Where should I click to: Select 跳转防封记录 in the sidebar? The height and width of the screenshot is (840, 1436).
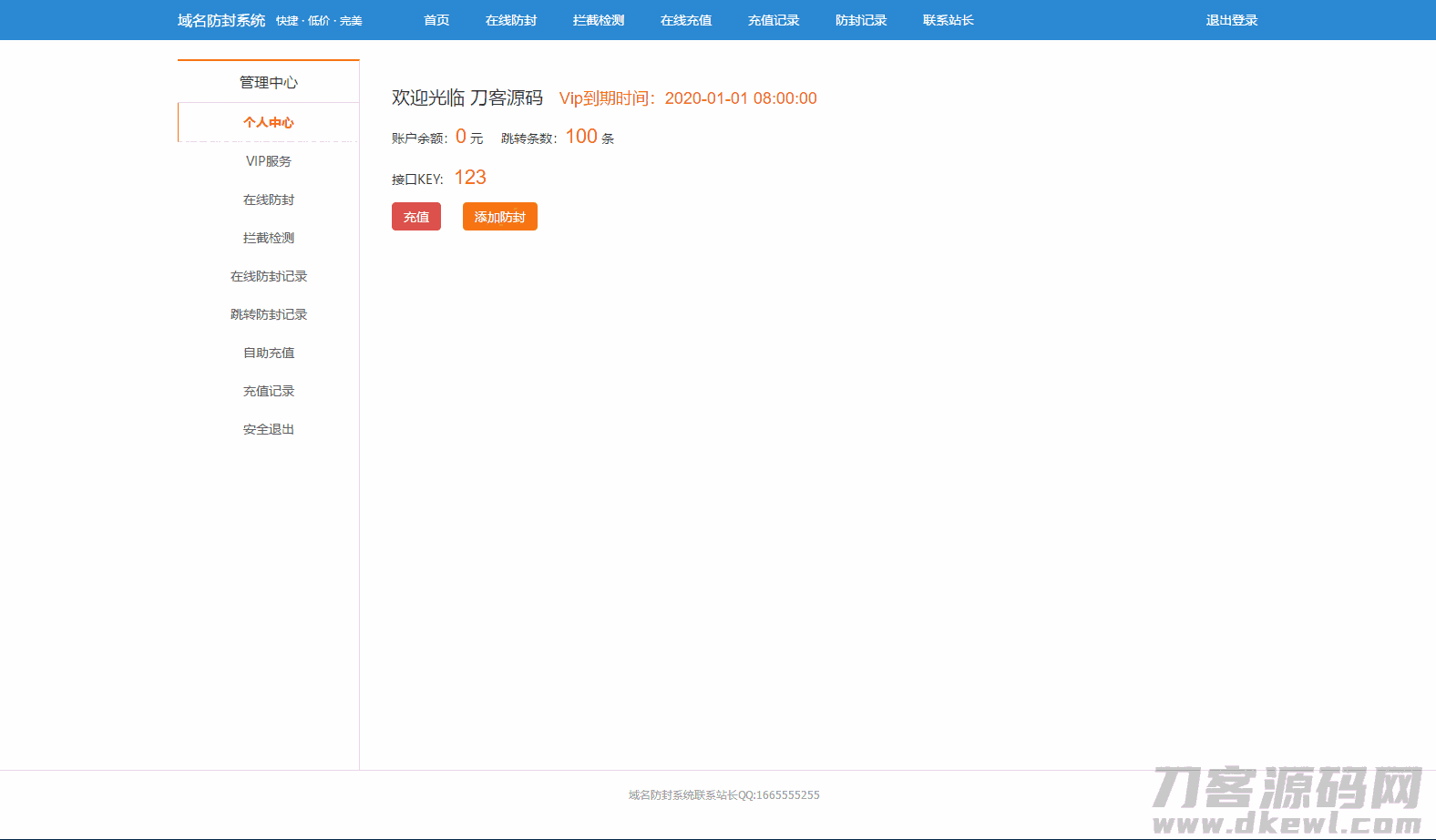(x=269, y=314)
